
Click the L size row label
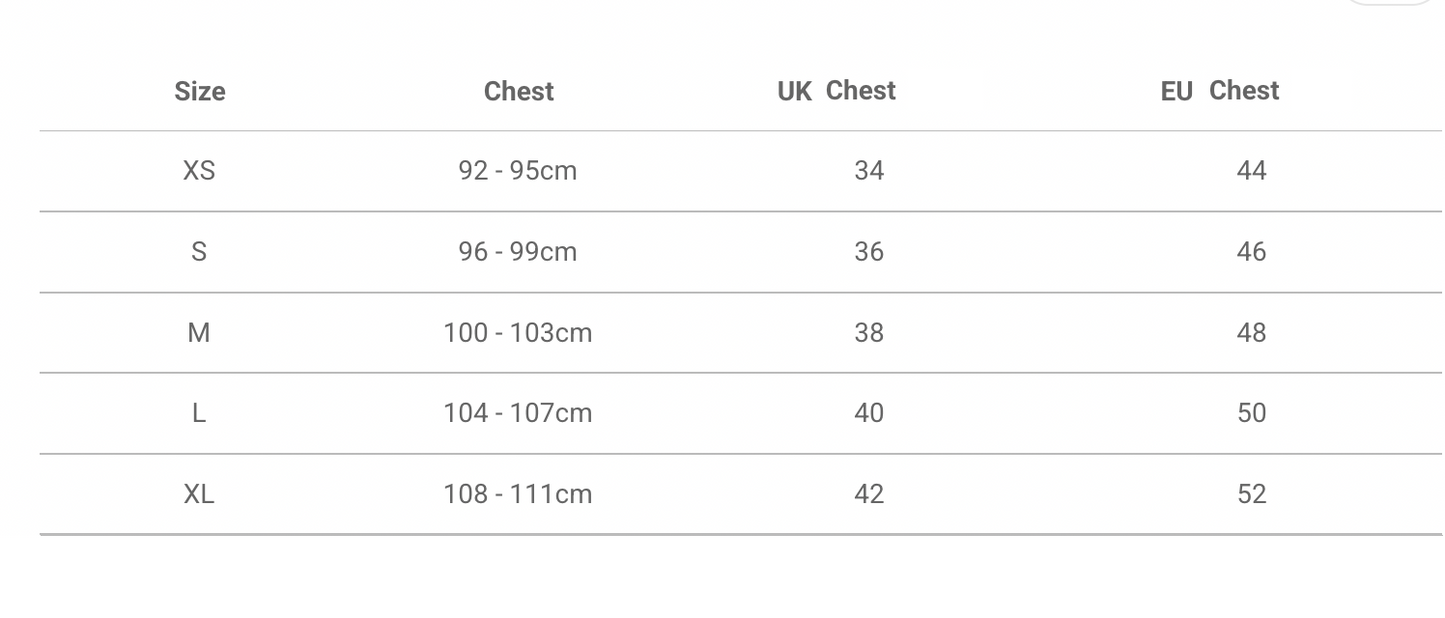pyautogui.click(x=199, y=413)
